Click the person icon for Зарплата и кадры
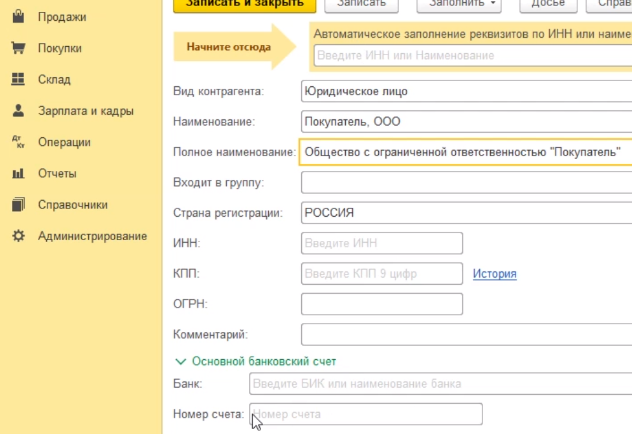632x434 pixels. 18,111
